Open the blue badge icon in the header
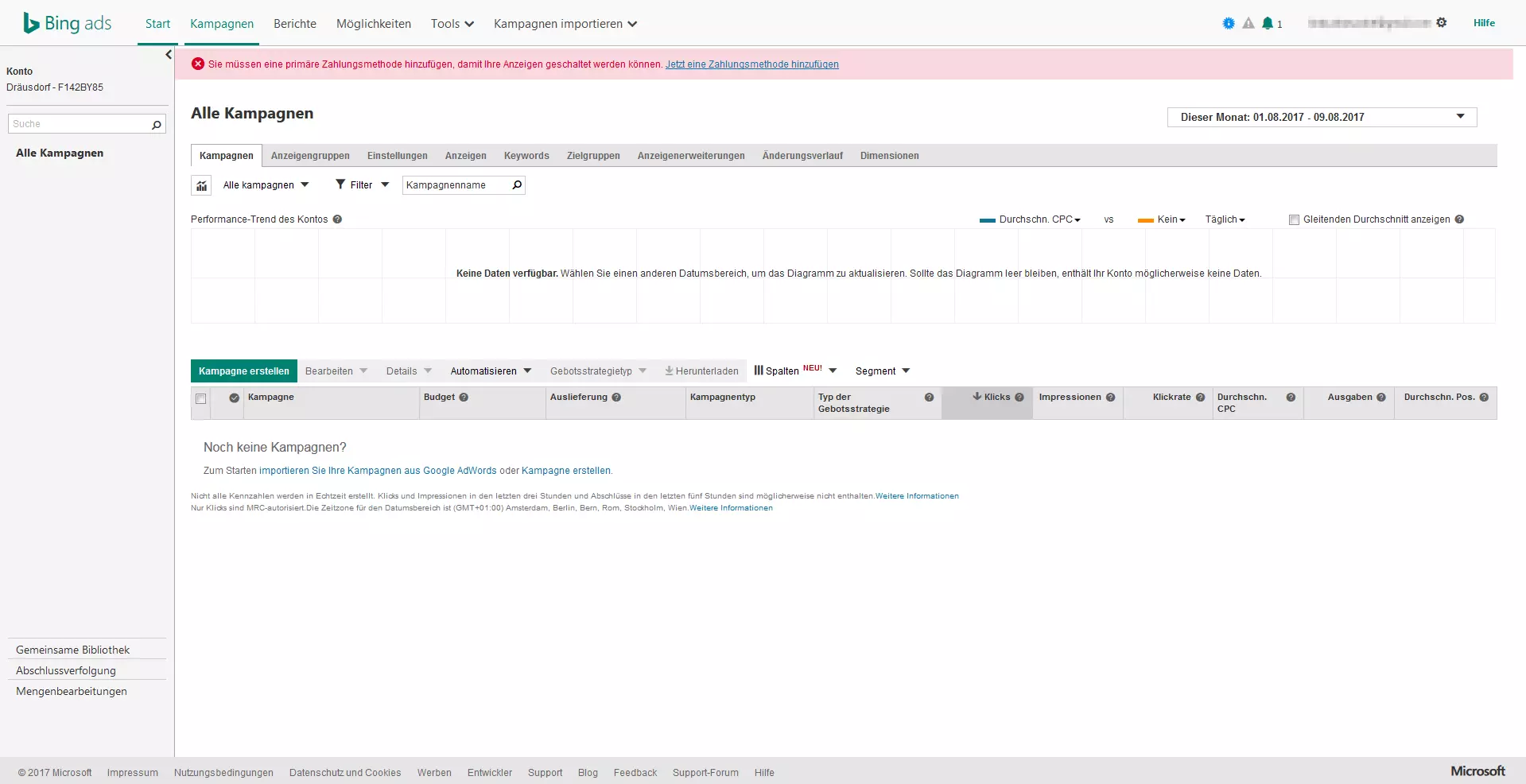Image resolution: width=1526 pixels, height=784 pixels. [x=1229, y=23]
